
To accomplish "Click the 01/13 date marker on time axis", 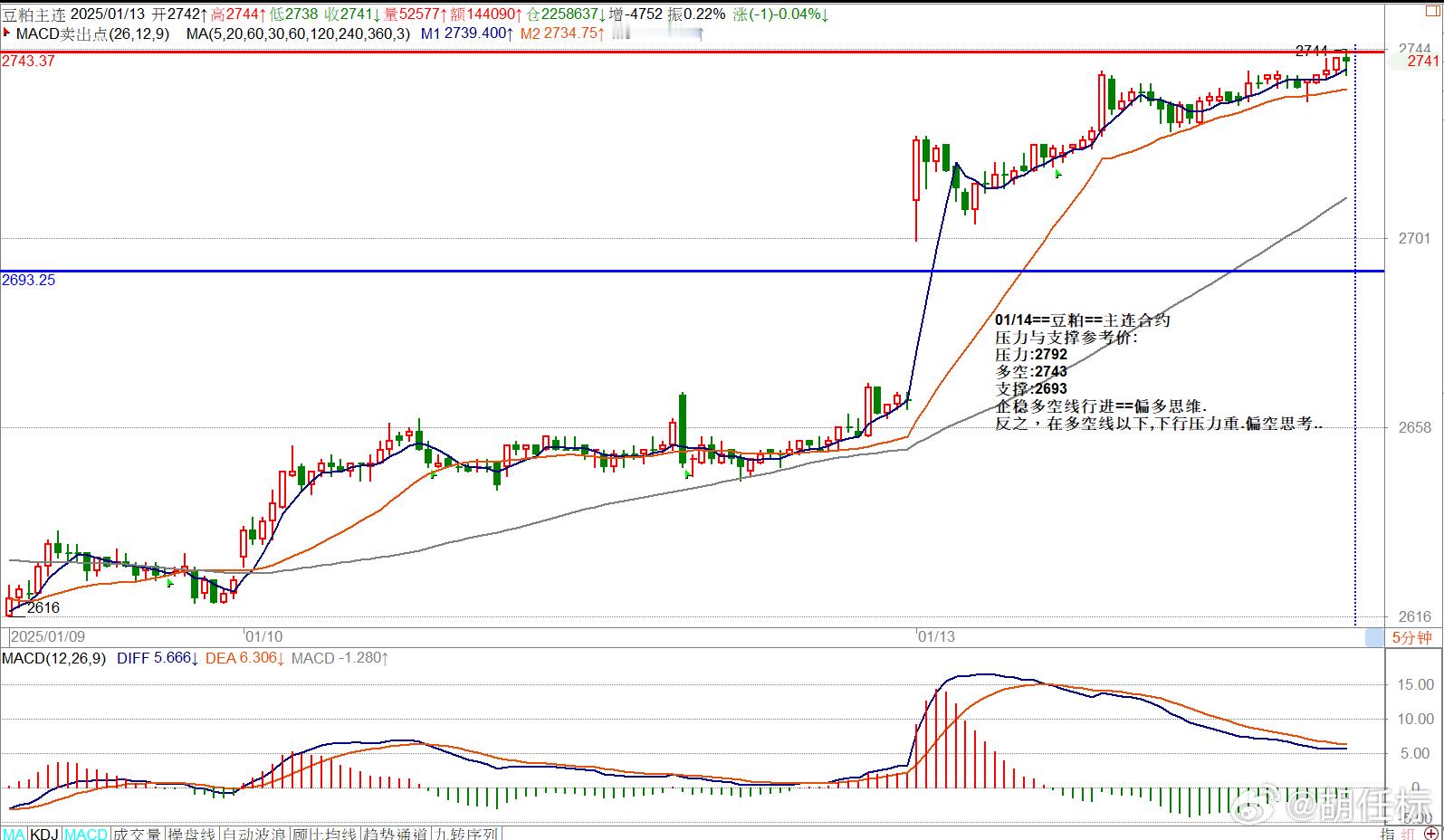I will tap(936, 636).
